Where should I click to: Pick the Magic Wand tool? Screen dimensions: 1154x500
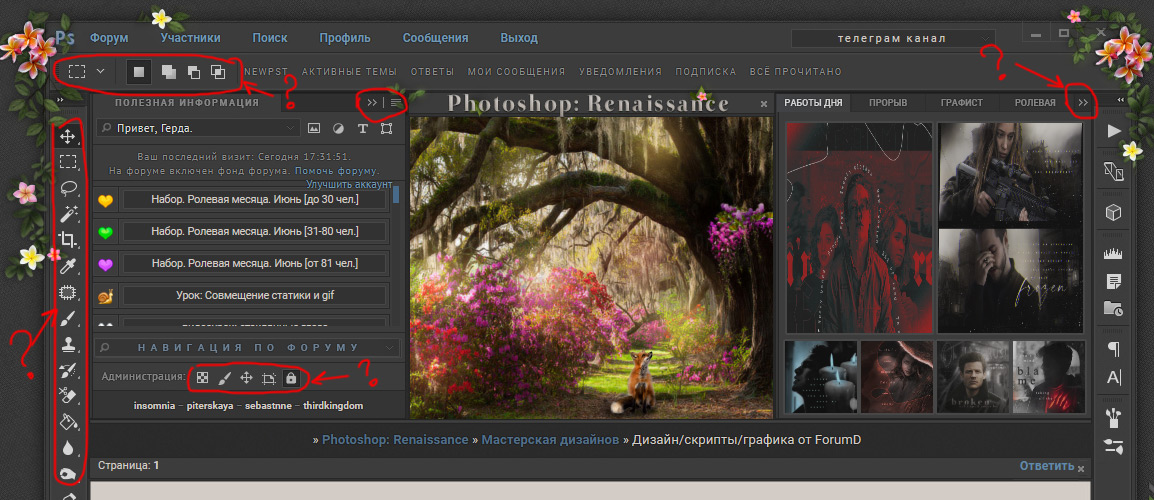click(68, 213)
